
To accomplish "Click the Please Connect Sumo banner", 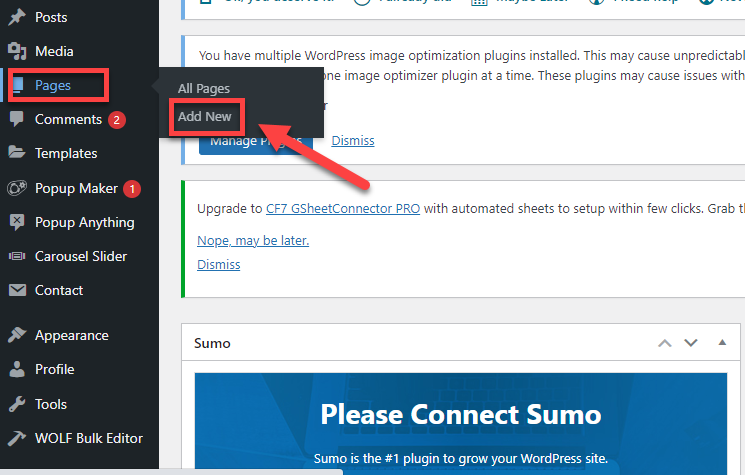I will tap(460, 424).
